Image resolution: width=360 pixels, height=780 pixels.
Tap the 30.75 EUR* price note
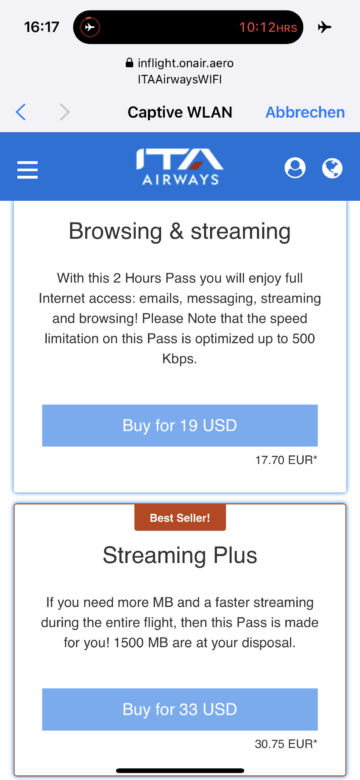coord(286,744)
